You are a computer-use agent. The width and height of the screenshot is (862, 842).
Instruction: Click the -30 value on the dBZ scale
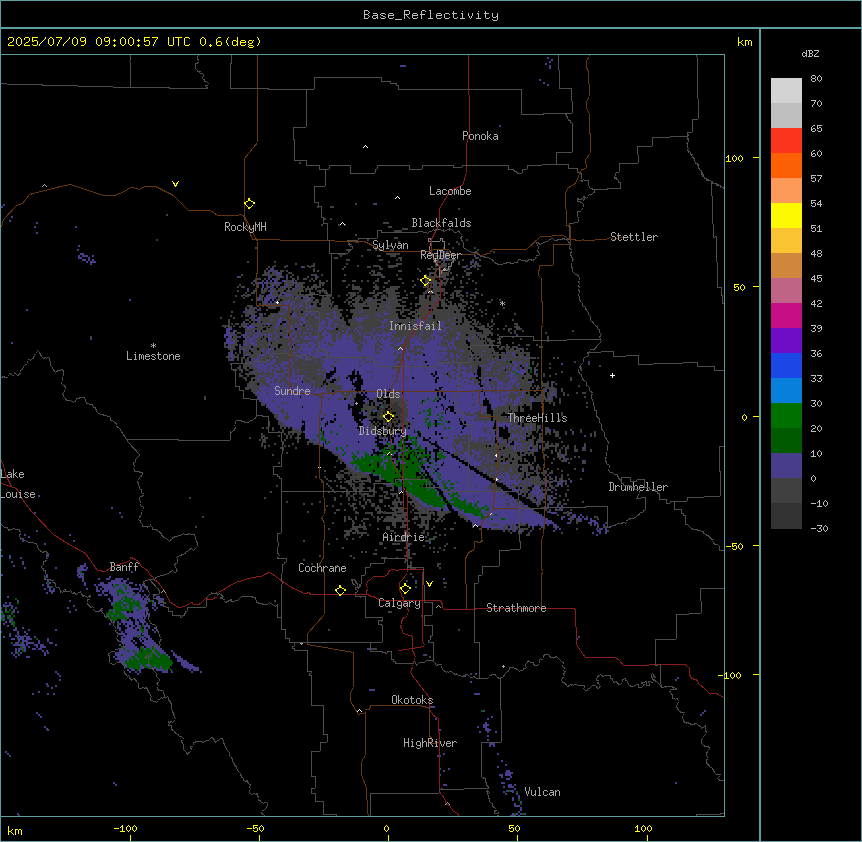click(x=819, y=528)
